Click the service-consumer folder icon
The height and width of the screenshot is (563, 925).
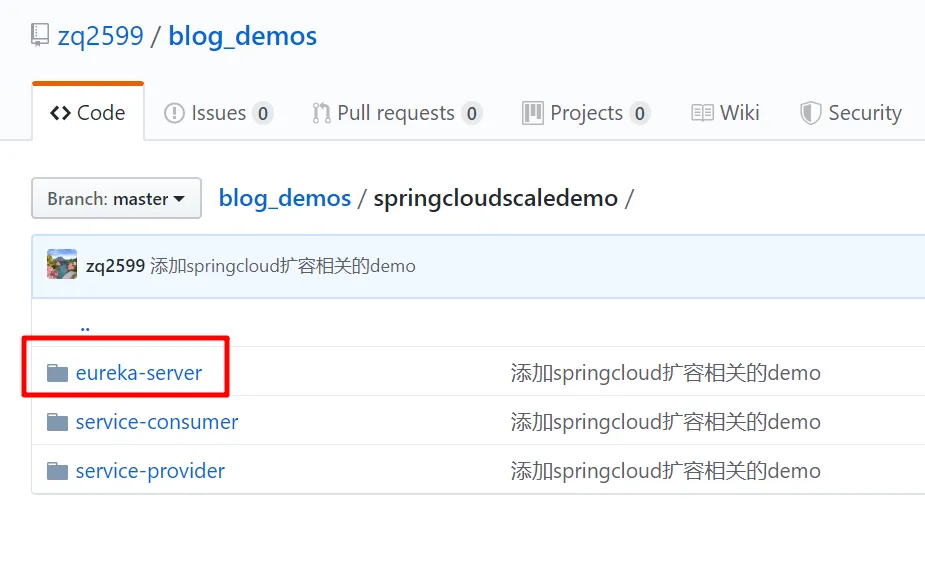point(57,422)
